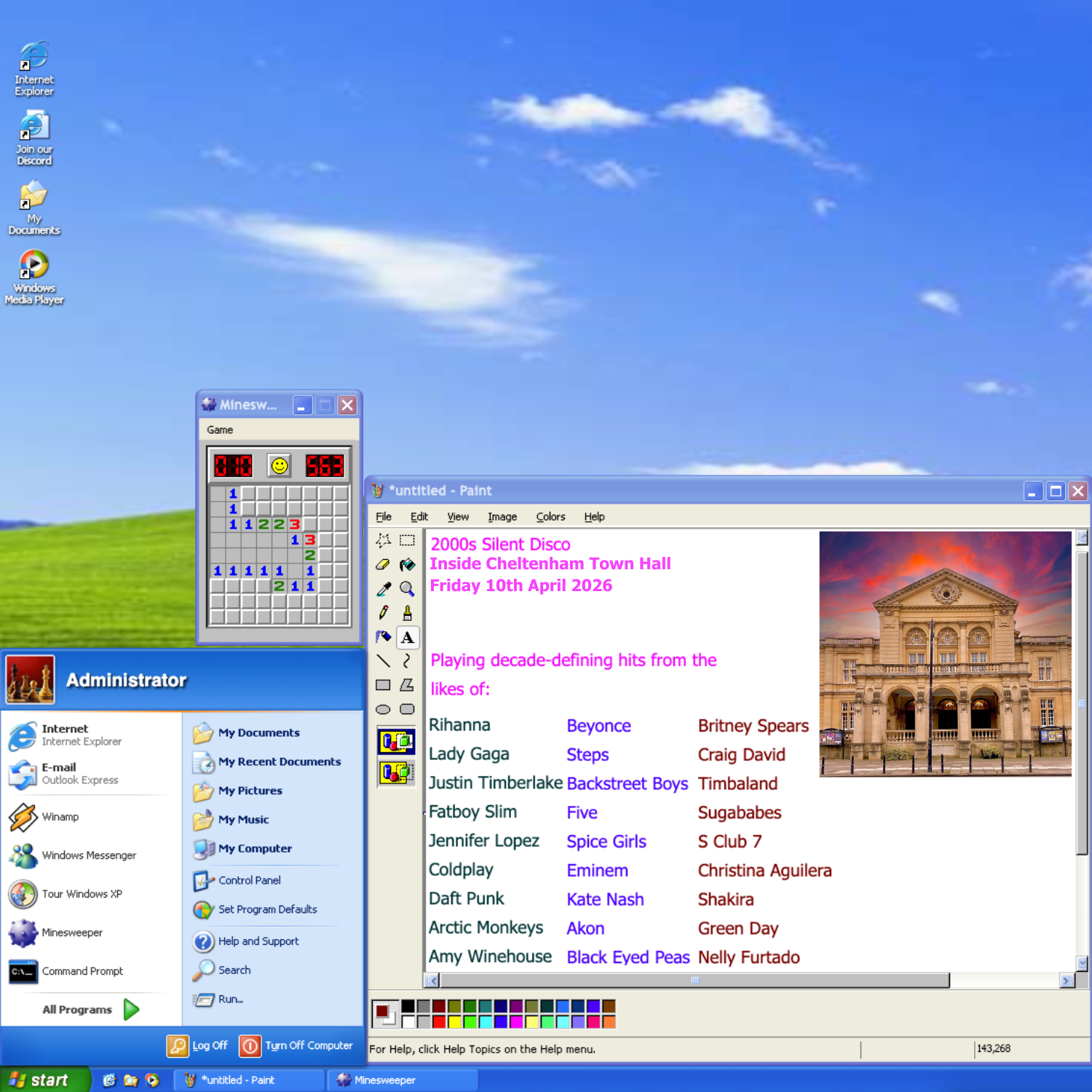Click the horizontal scrollbar in Paint canvas
Image resolution: width=1092 pixels, height=1092 pixels.
(695, 981)
